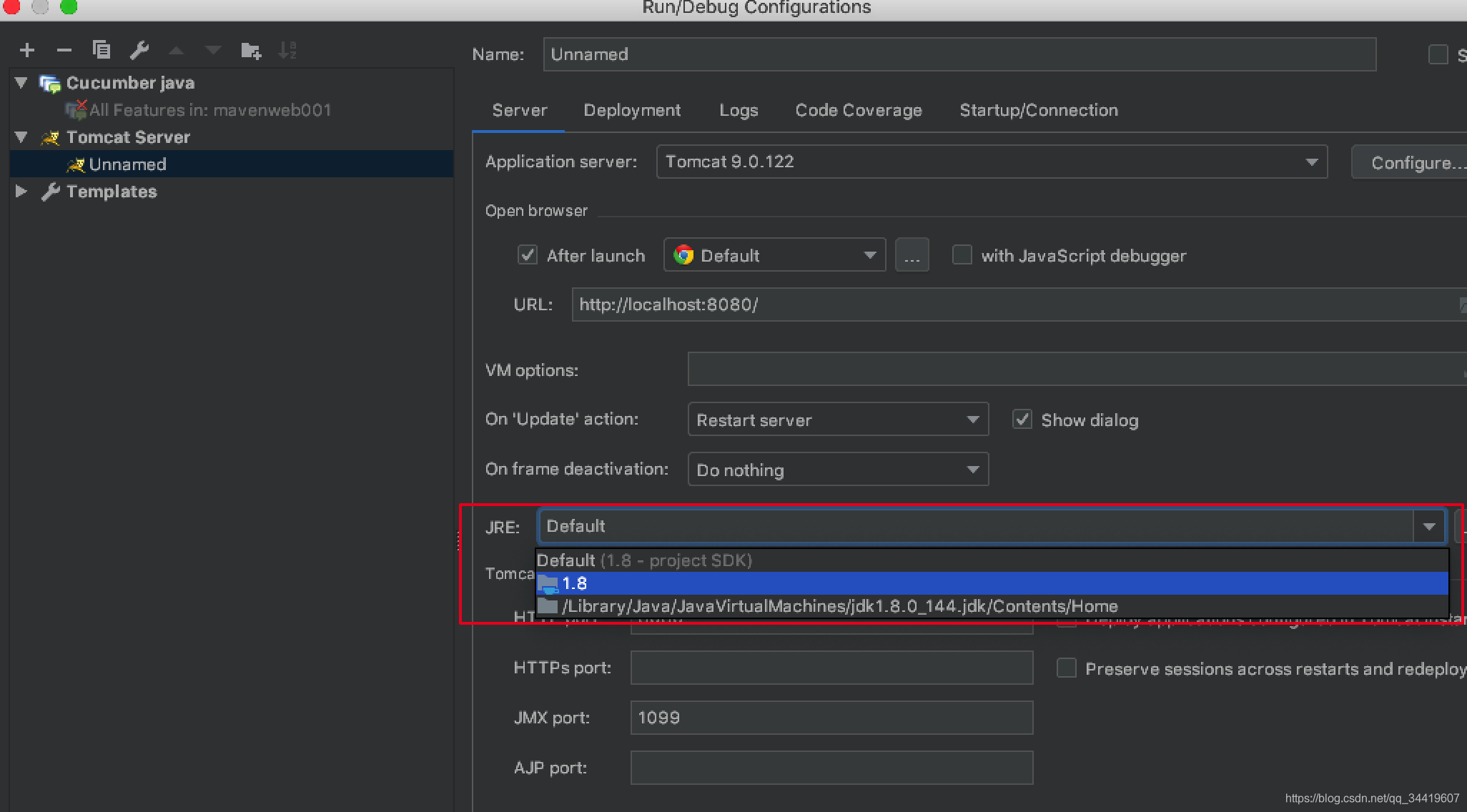The width and height of the screenshot is (1467, 812).
Task: Click the HTTPs port field
Action: tap(831, 668)
